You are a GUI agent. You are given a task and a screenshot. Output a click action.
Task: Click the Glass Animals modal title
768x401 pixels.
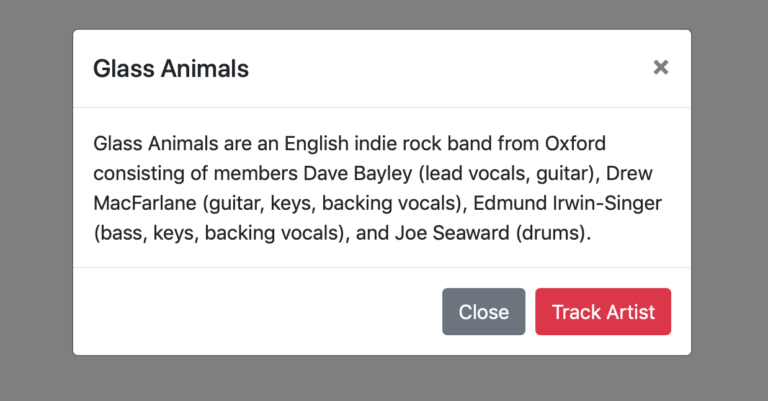click(171, 69)
